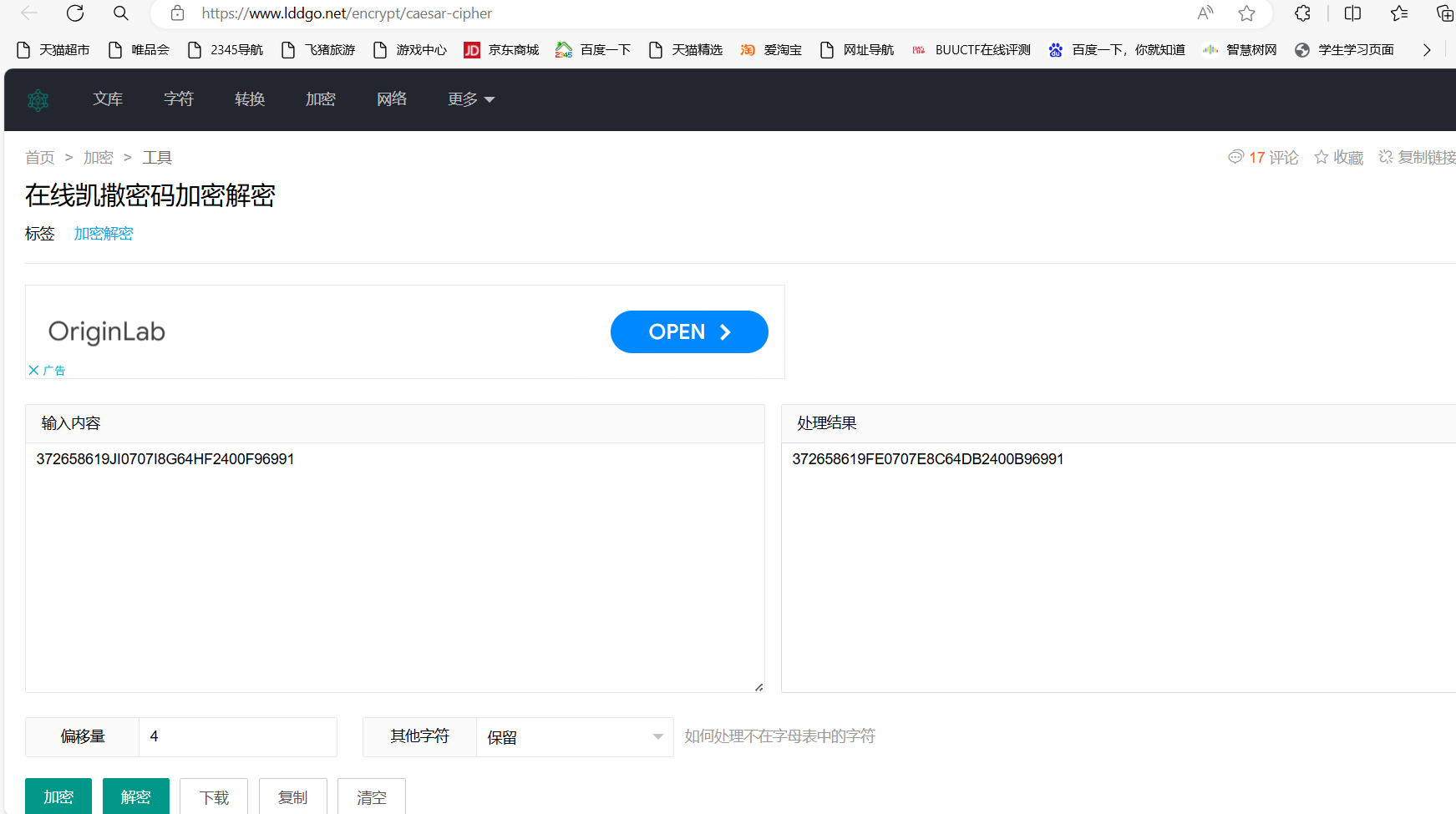Open 字符 nav menu
Viewport: 1456px width, 814px height.
pyautogui.click(x=179, y=99)
